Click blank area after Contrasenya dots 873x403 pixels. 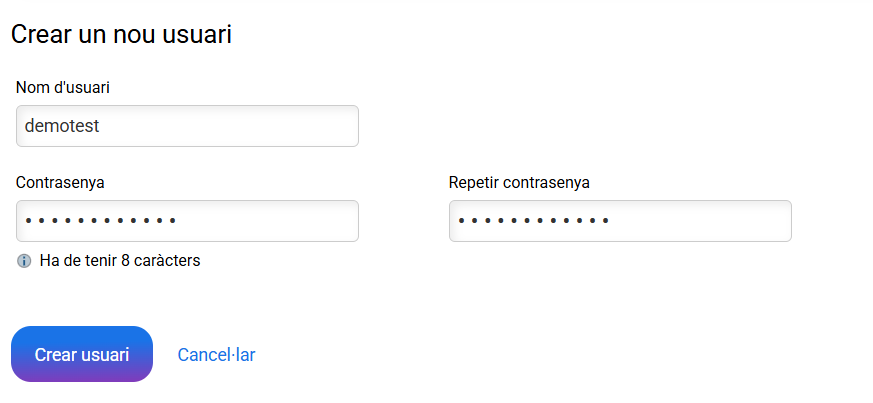[x=270, y=221]
